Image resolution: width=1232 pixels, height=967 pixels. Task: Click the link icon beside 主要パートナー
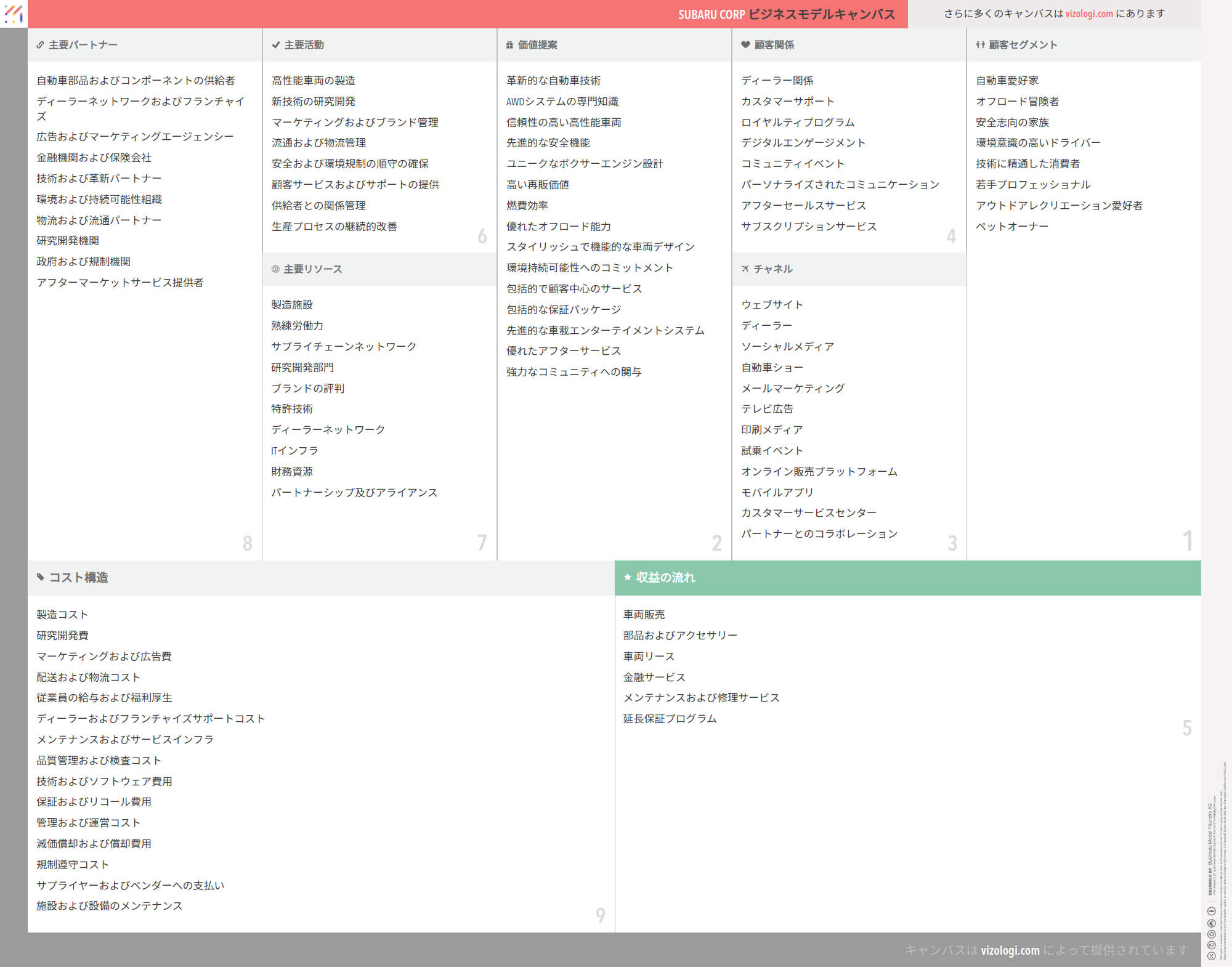tap(40, 45)
